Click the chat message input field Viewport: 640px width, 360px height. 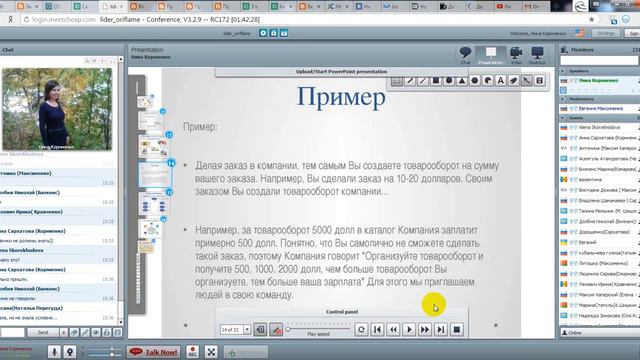pyautogui.click(x=12, y=333)
